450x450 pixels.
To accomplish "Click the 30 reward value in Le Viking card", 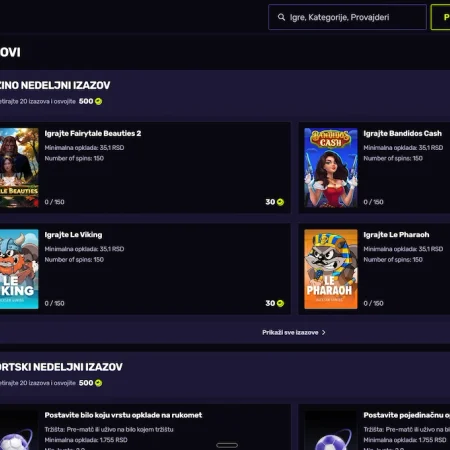I will coord(270,303).
